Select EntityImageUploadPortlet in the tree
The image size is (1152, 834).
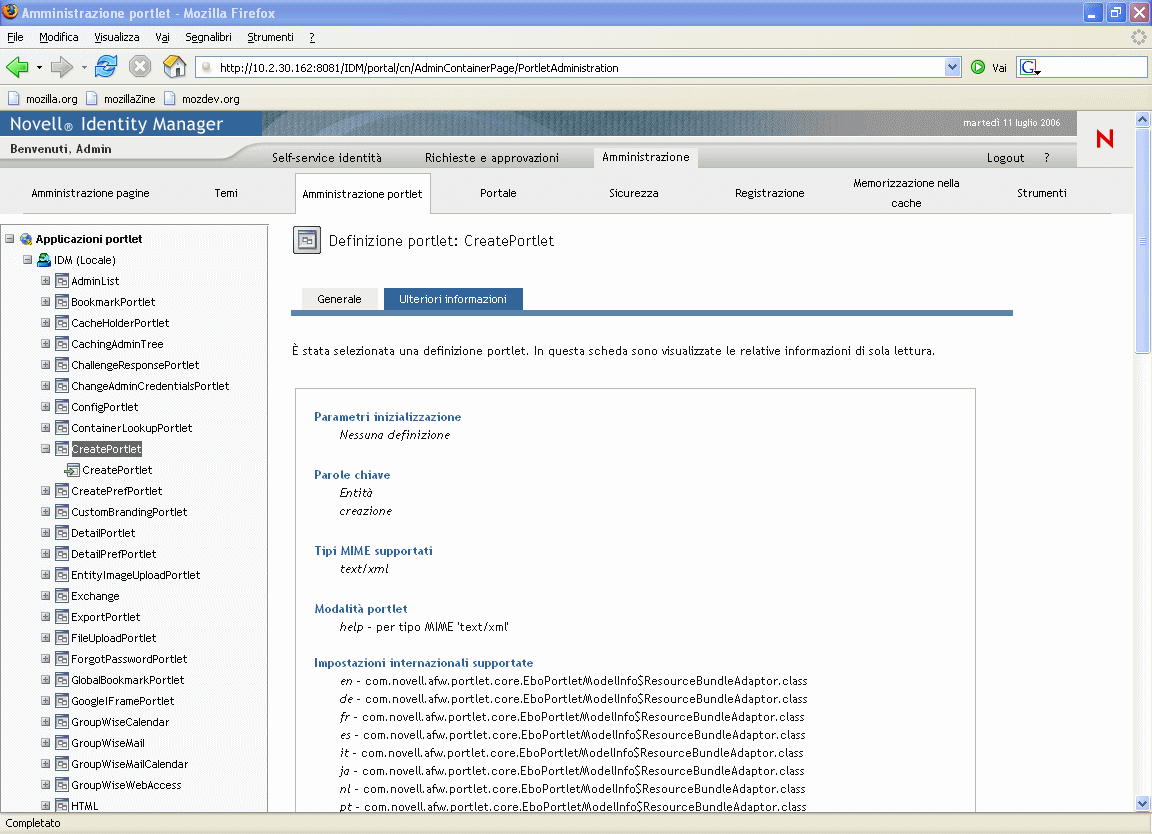pyautogui.click(x=135, y=575)
